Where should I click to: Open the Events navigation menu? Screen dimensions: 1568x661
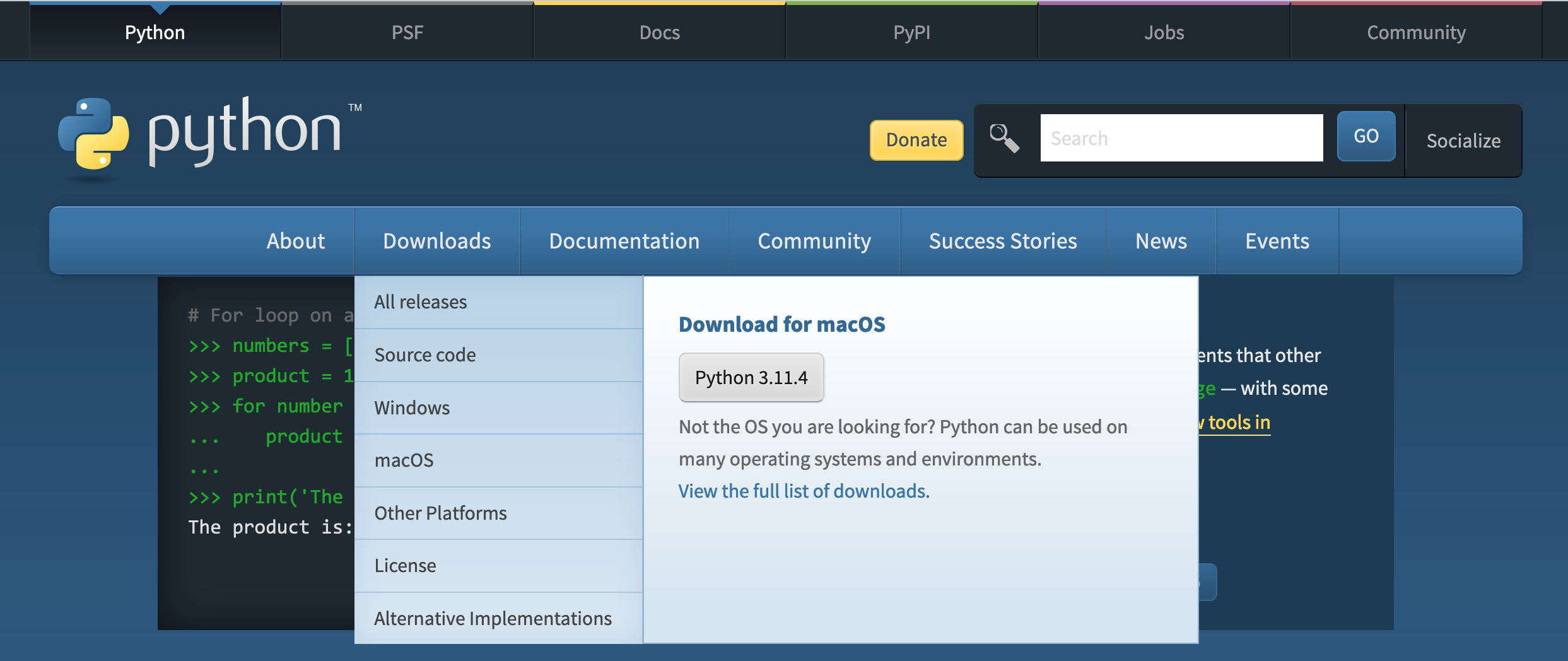coord(1277,241)
